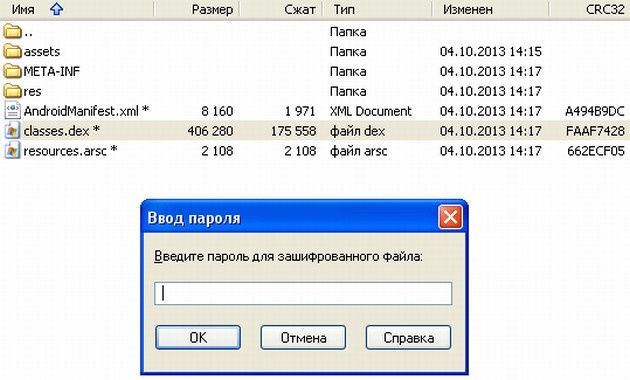
Task: Confirm password with OK button
Action: [198, 337]
